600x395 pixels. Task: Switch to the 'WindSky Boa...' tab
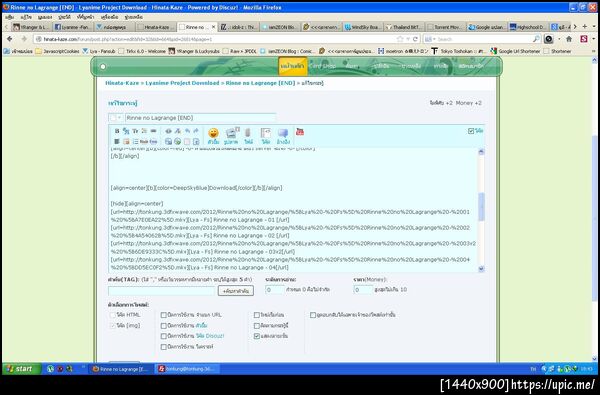pos(362,27)
